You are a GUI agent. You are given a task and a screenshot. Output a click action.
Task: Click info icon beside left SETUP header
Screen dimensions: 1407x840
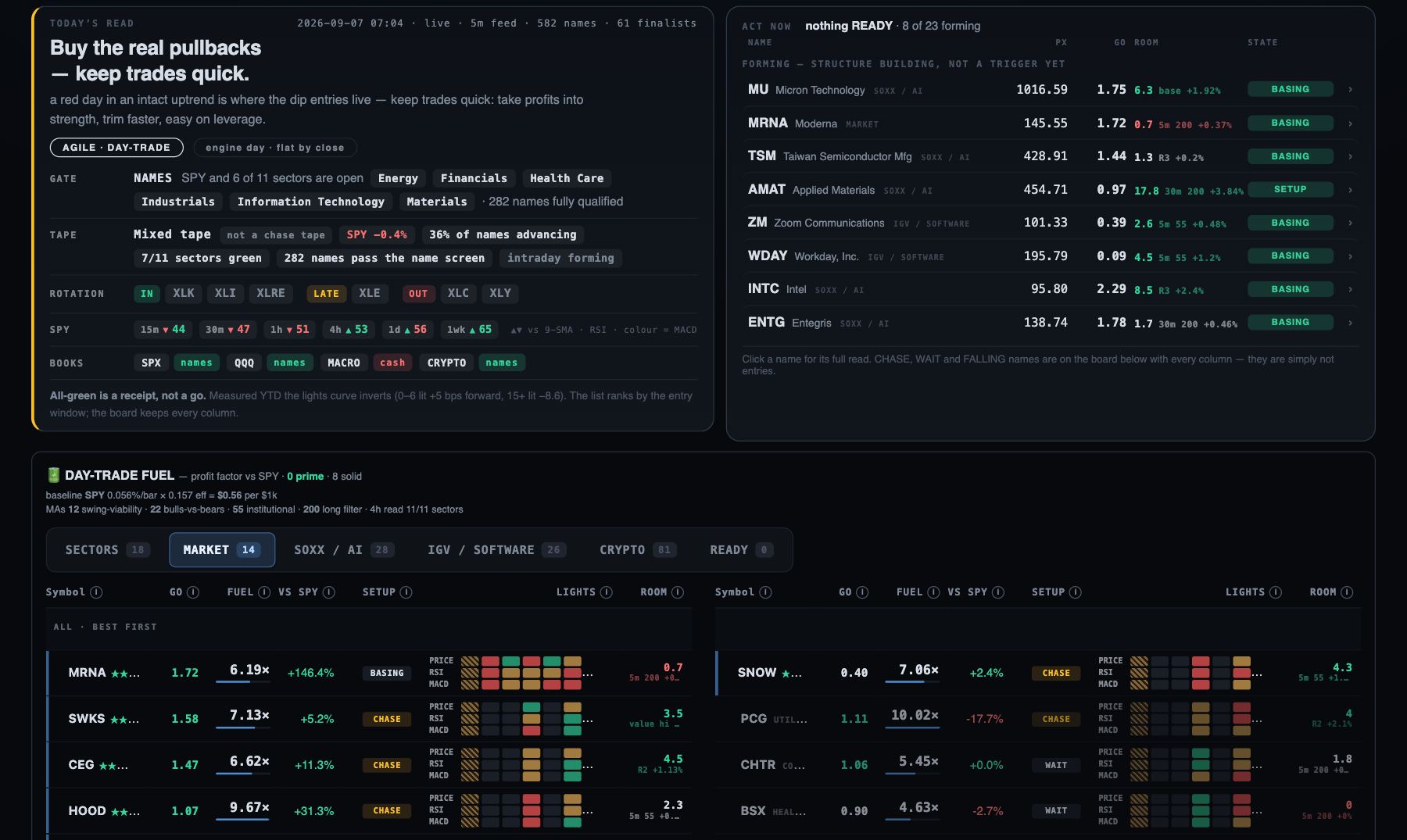pos(406,592)
